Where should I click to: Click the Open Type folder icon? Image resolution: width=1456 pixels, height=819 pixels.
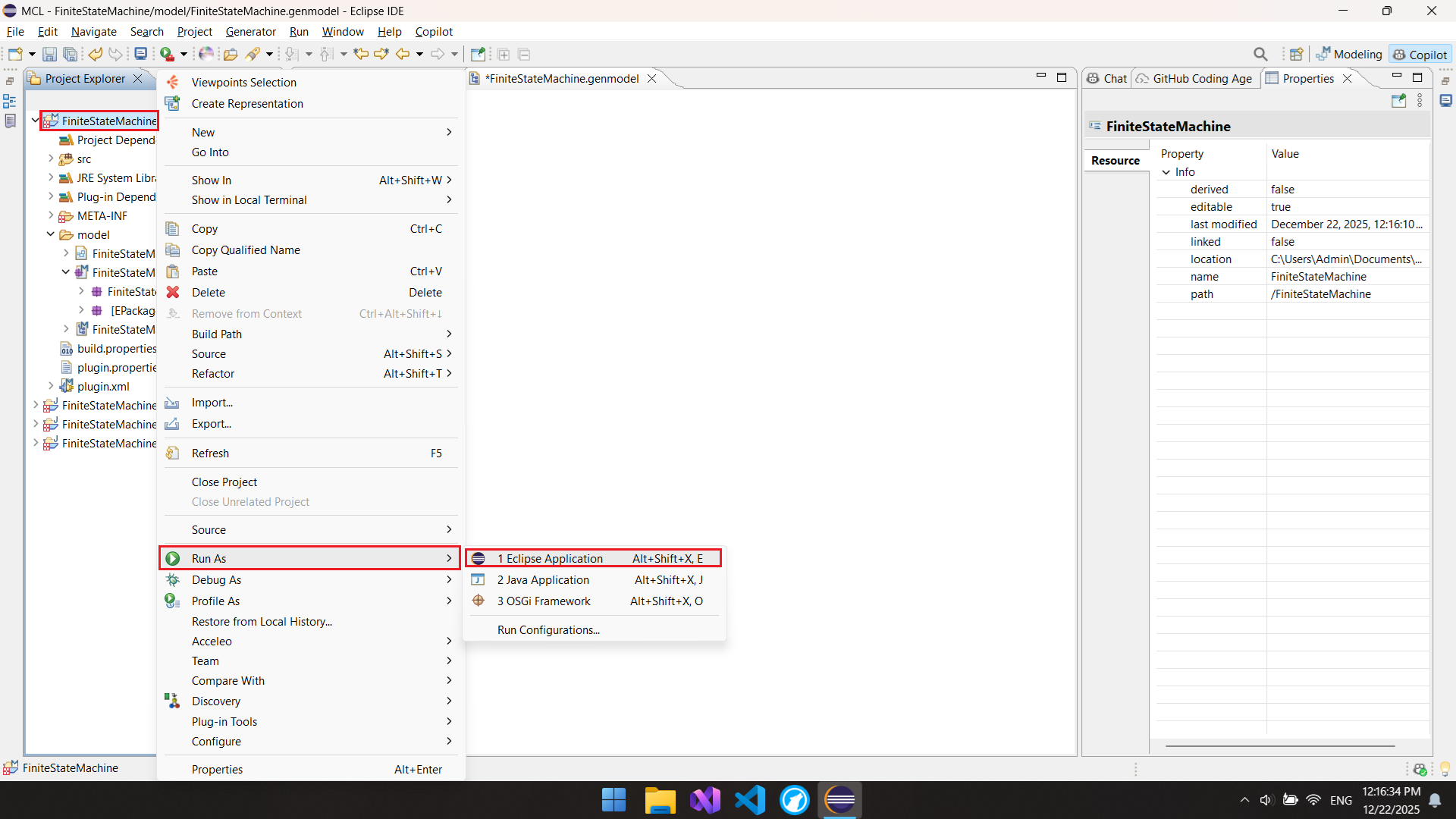[231, 55]
